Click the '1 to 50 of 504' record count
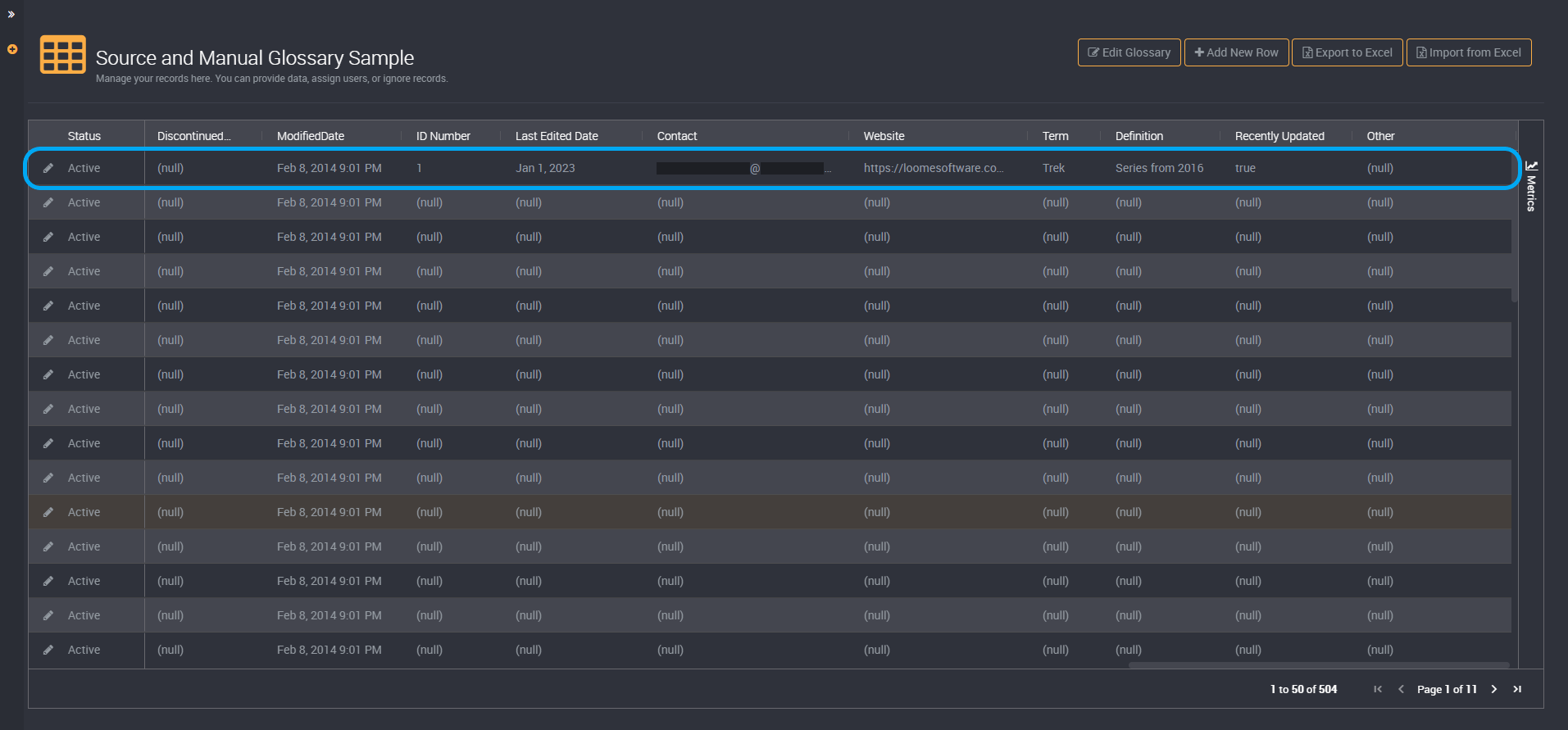Screen dimensions: 1568x730 (1303, 689)
